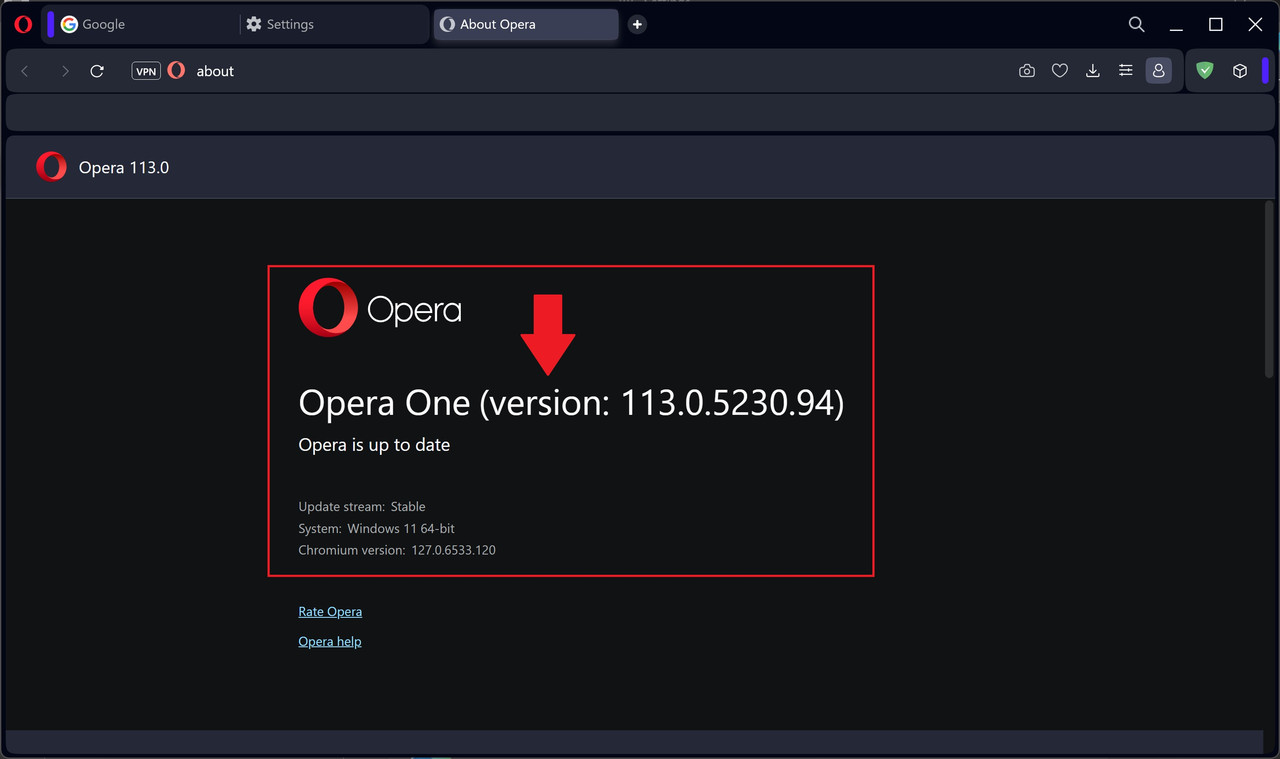Open the tab search magnifier icon
1280x759 pixels.
[1136, 24]
